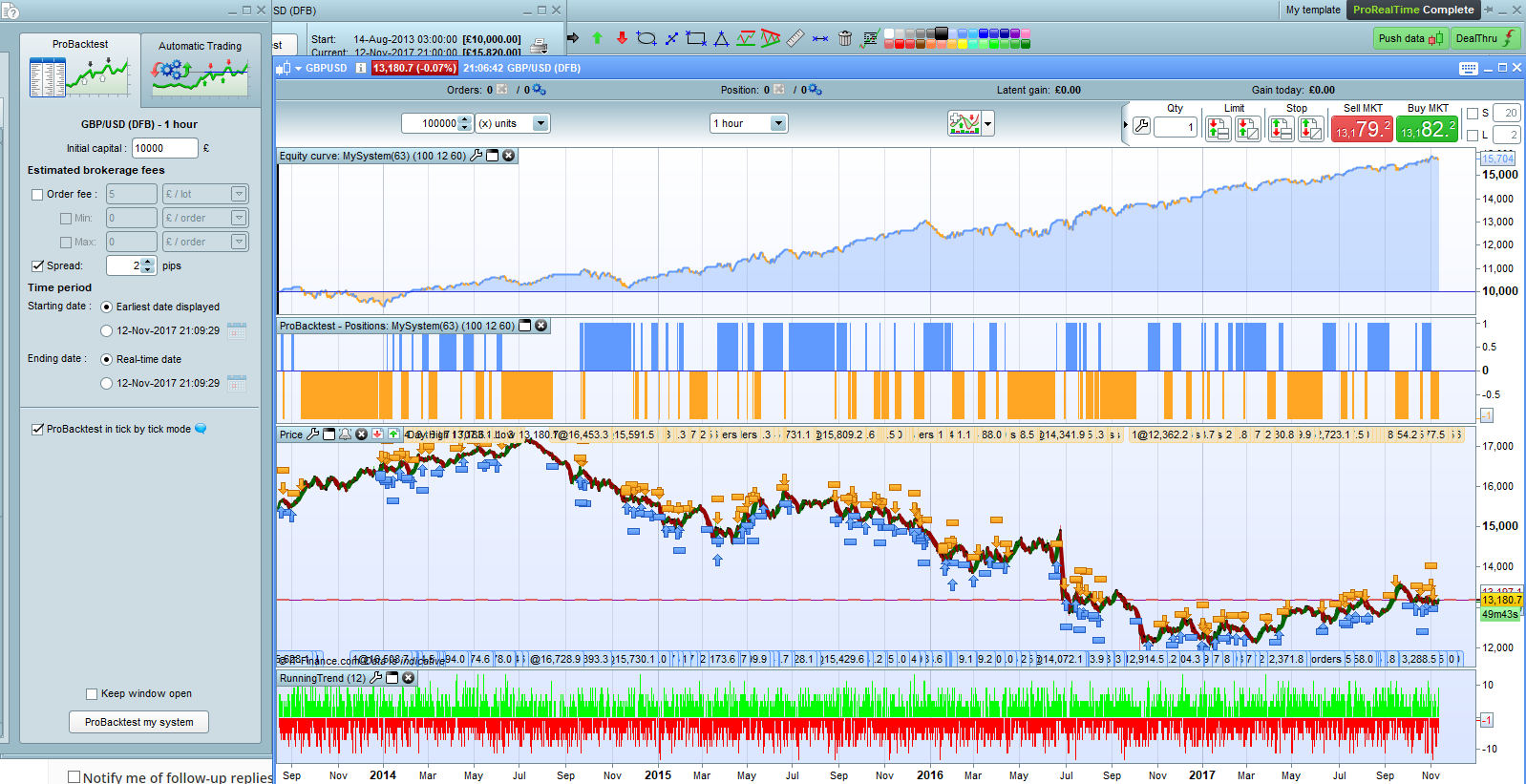Expand the add-indicator dropdown arrow
The width and height of the screenshot is (1526, 784).
(x=987, y=123)
